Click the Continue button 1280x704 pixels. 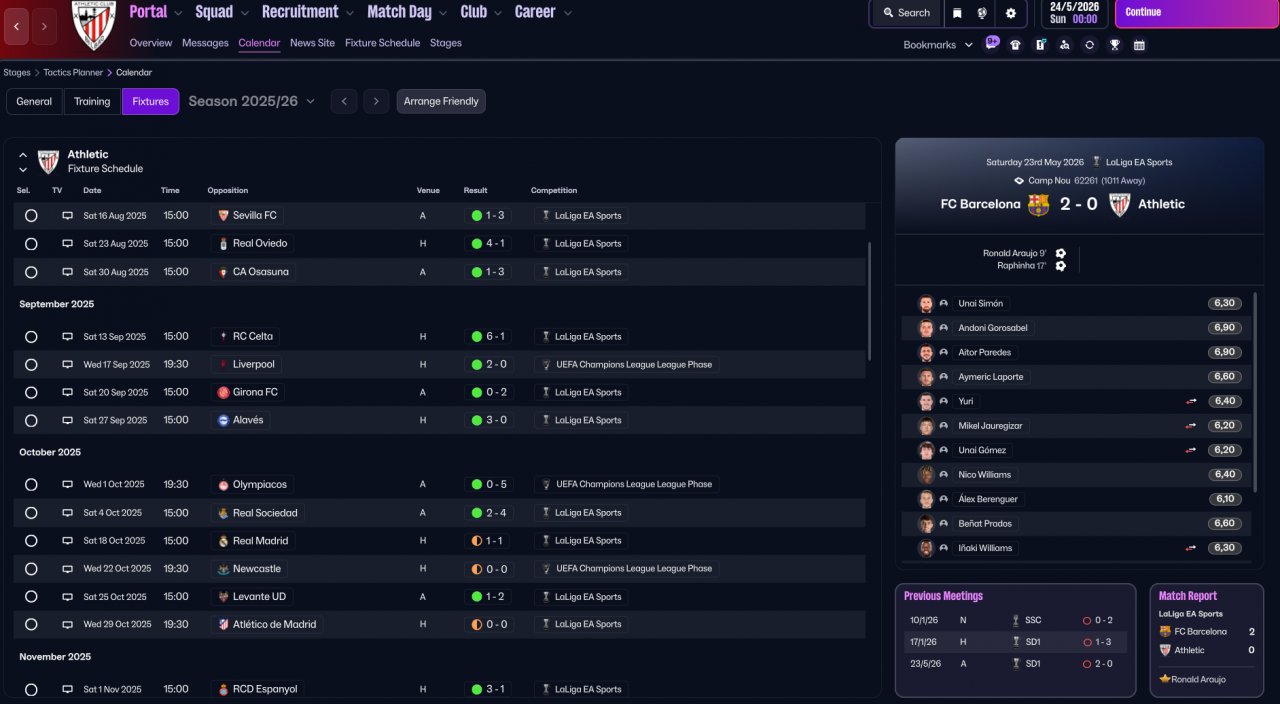pyautogui.click(x=1197, y=13)
